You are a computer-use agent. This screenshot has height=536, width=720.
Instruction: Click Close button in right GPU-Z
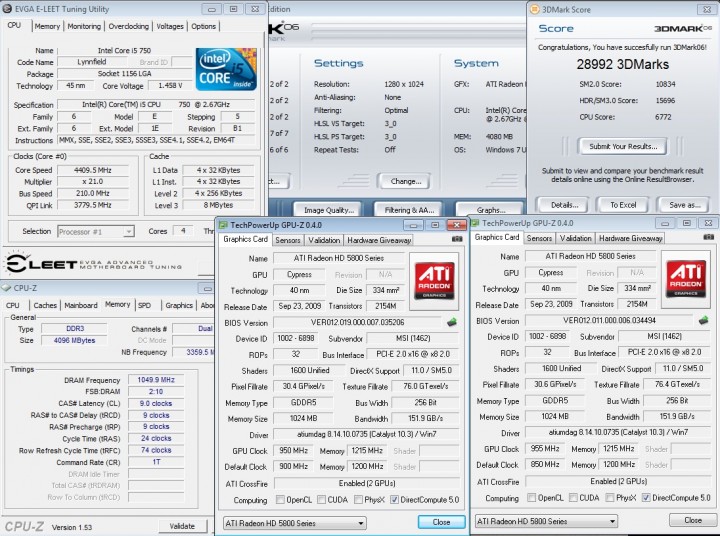pyautogui.click(x=693, y=520)
